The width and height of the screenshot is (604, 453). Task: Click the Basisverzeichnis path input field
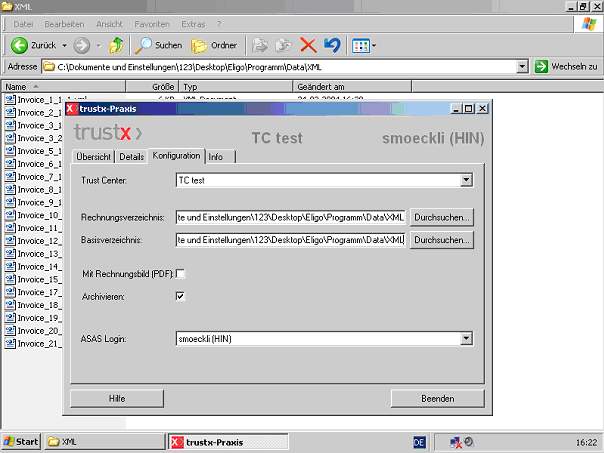click(x=289, y=240)
